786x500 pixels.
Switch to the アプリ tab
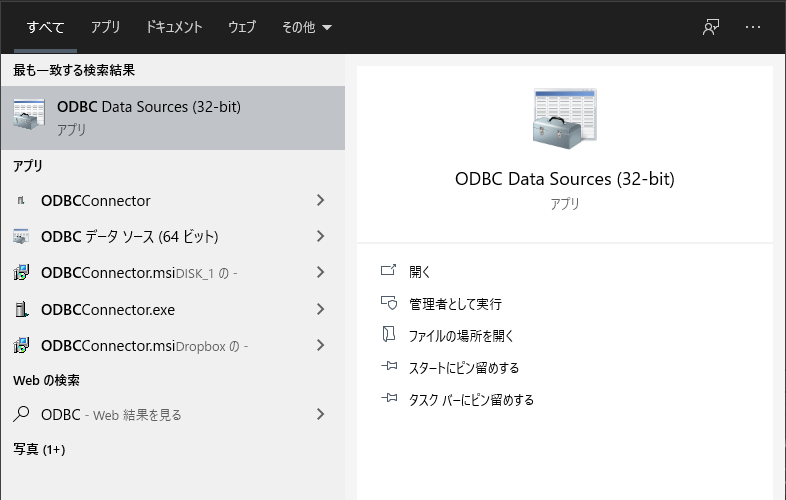point(105,27)
